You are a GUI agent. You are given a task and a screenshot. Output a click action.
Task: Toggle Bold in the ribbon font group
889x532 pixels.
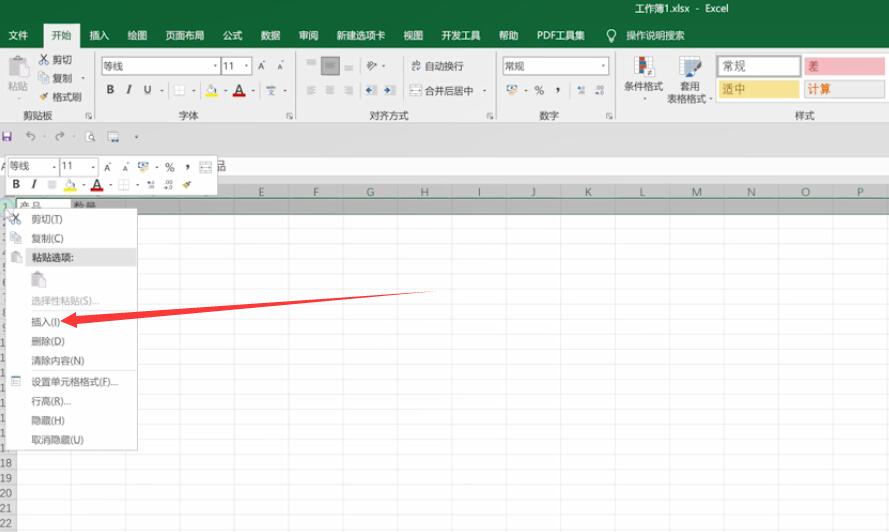pyautogui.click(x=110, y=90)
